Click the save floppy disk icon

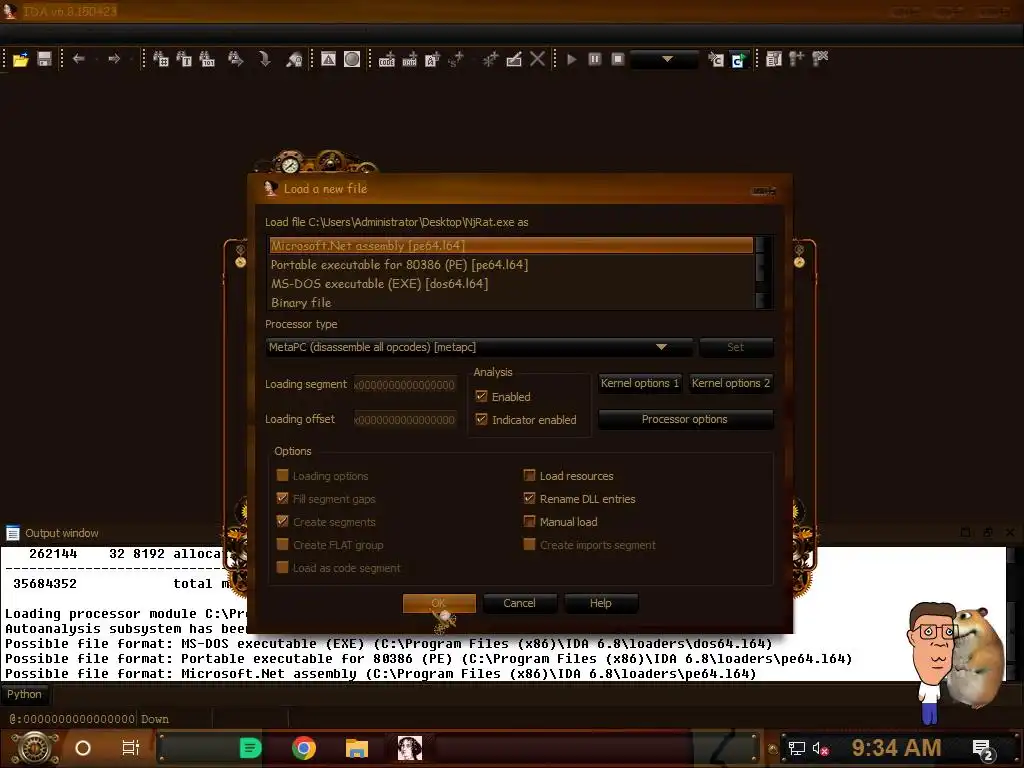[x=44, y=59]
